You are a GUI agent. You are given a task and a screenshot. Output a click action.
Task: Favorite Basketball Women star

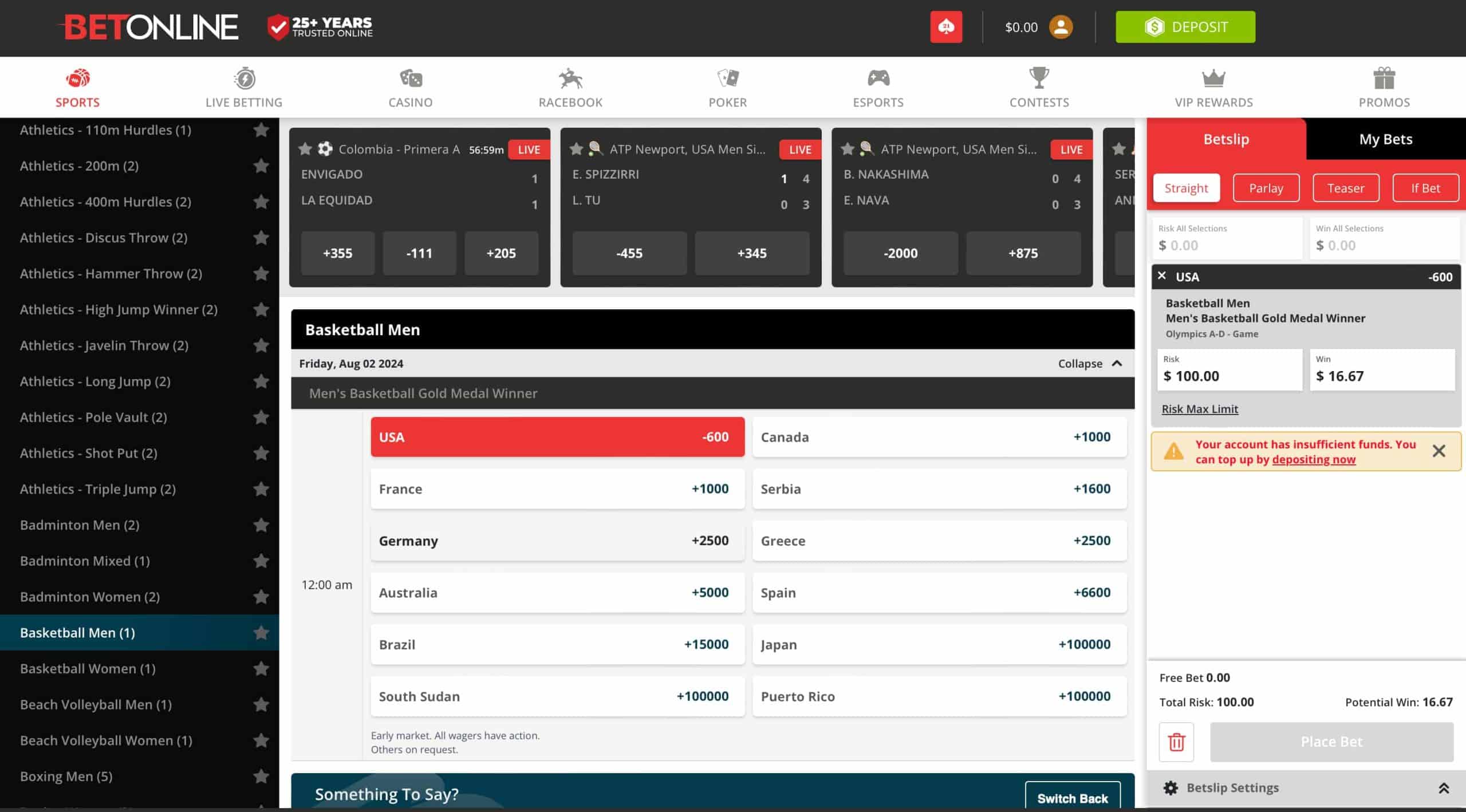(x=261, y=669)
